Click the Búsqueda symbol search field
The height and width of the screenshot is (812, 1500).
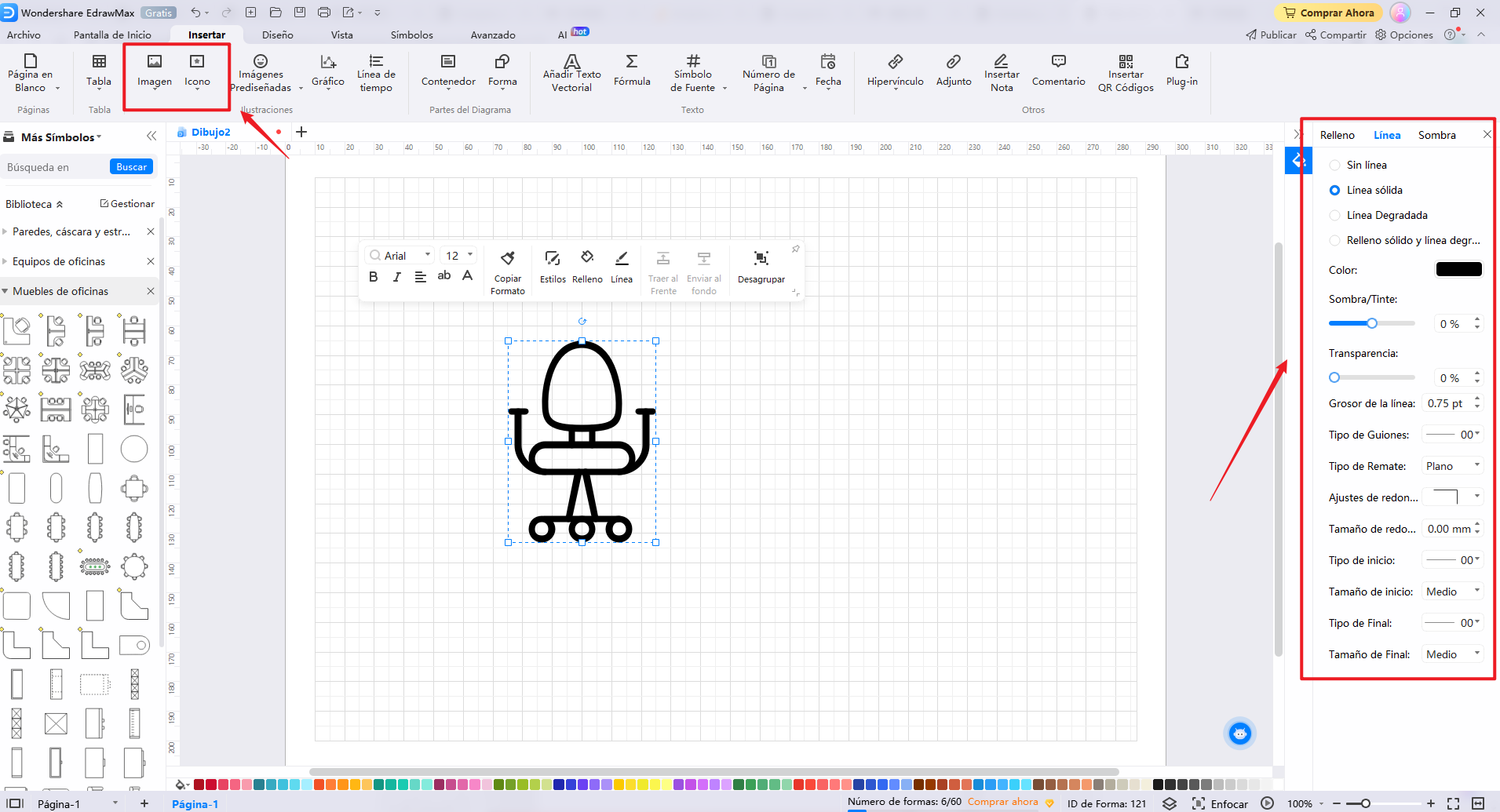[x=55, y=167]
